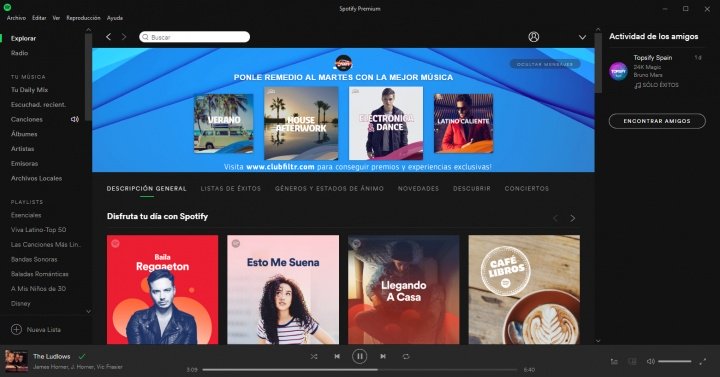
Task: Click the saved checkmark next to The Ludlows
Action: [82, 356]
